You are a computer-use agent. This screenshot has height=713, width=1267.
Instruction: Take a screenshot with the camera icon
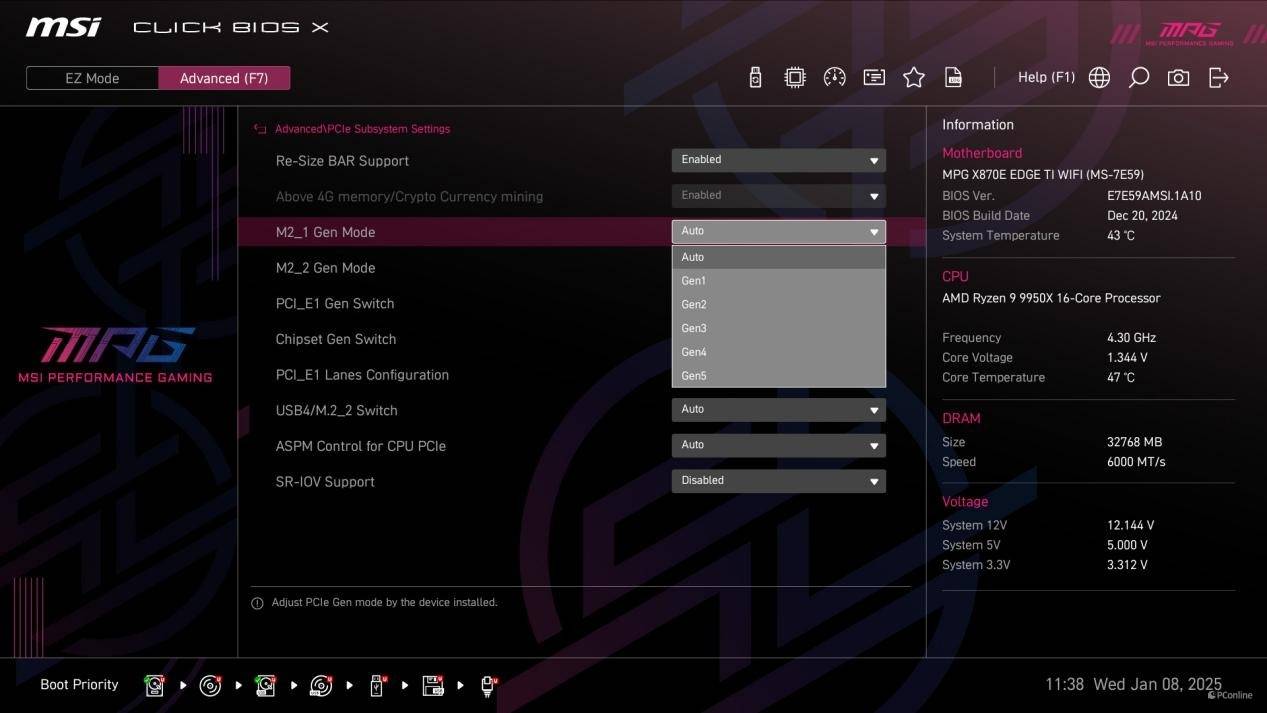tap(1179, 78)
